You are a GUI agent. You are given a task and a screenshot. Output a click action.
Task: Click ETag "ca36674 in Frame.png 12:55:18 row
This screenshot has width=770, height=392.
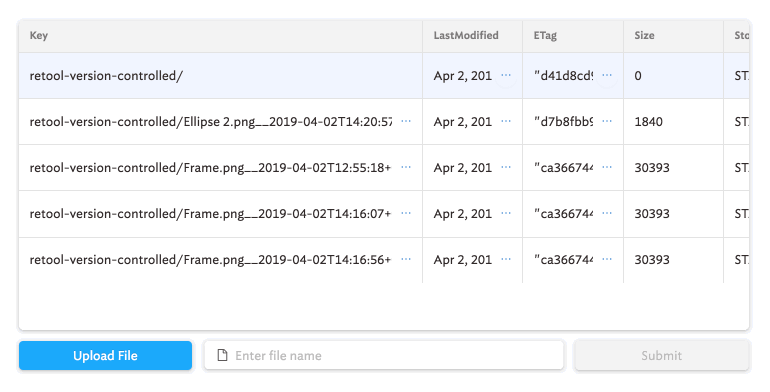[563, 168]
